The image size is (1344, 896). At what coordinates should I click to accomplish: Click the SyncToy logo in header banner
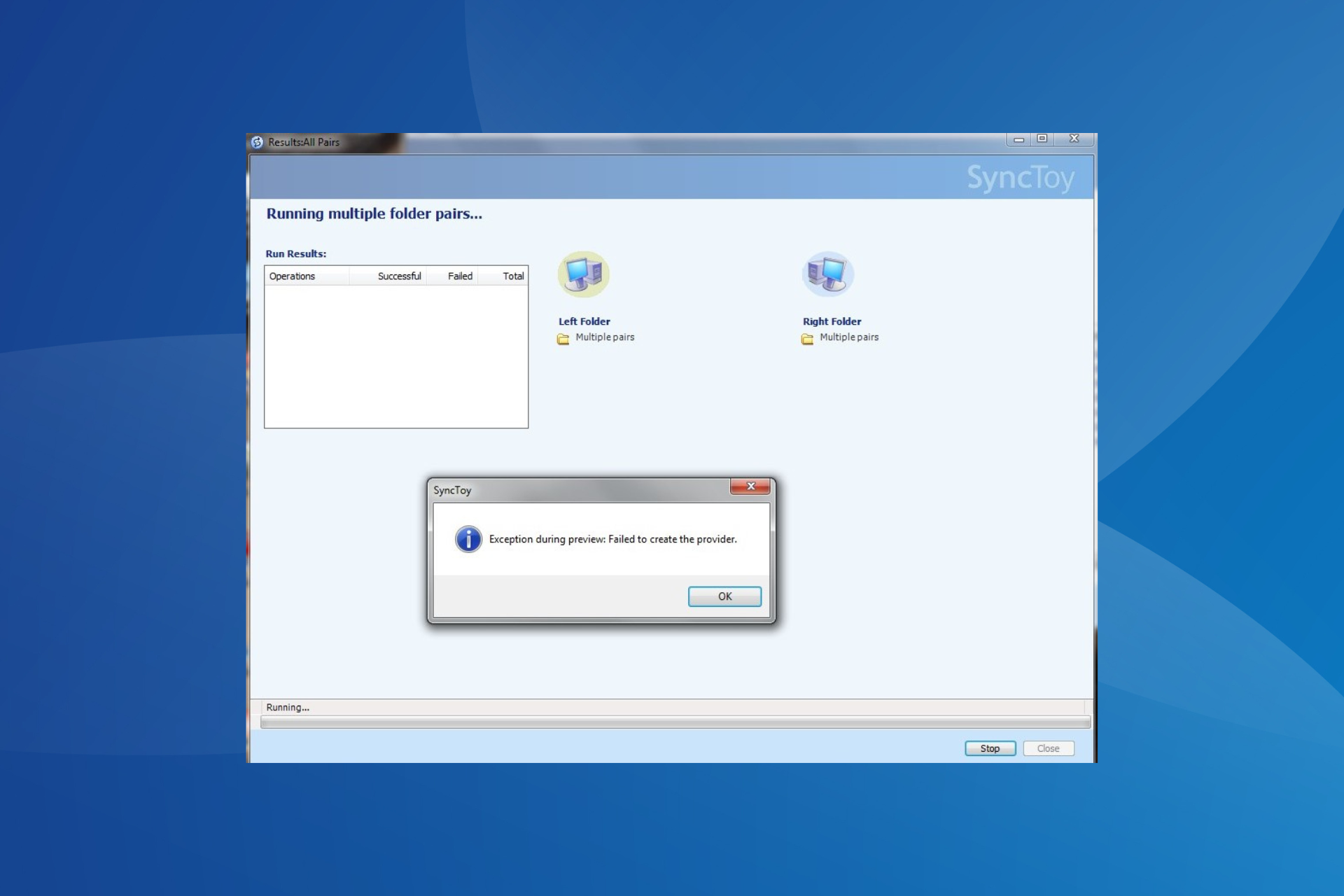(1021, 178)
